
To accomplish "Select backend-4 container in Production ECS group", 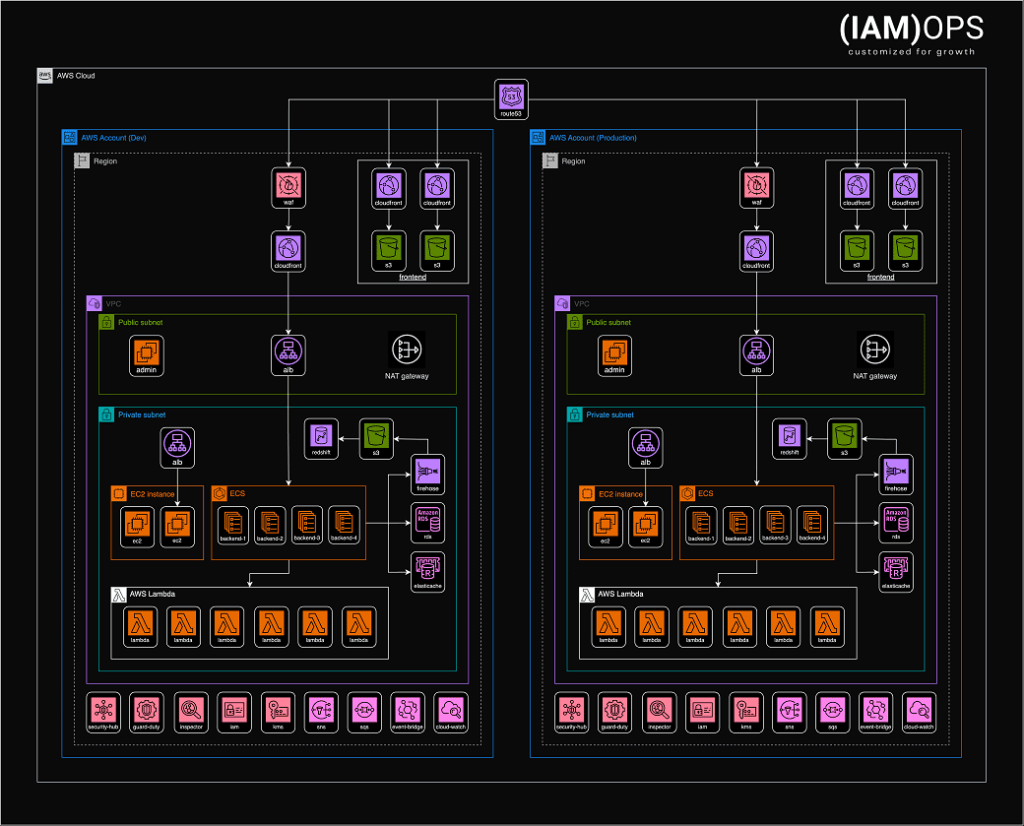I will click(812, 522).
